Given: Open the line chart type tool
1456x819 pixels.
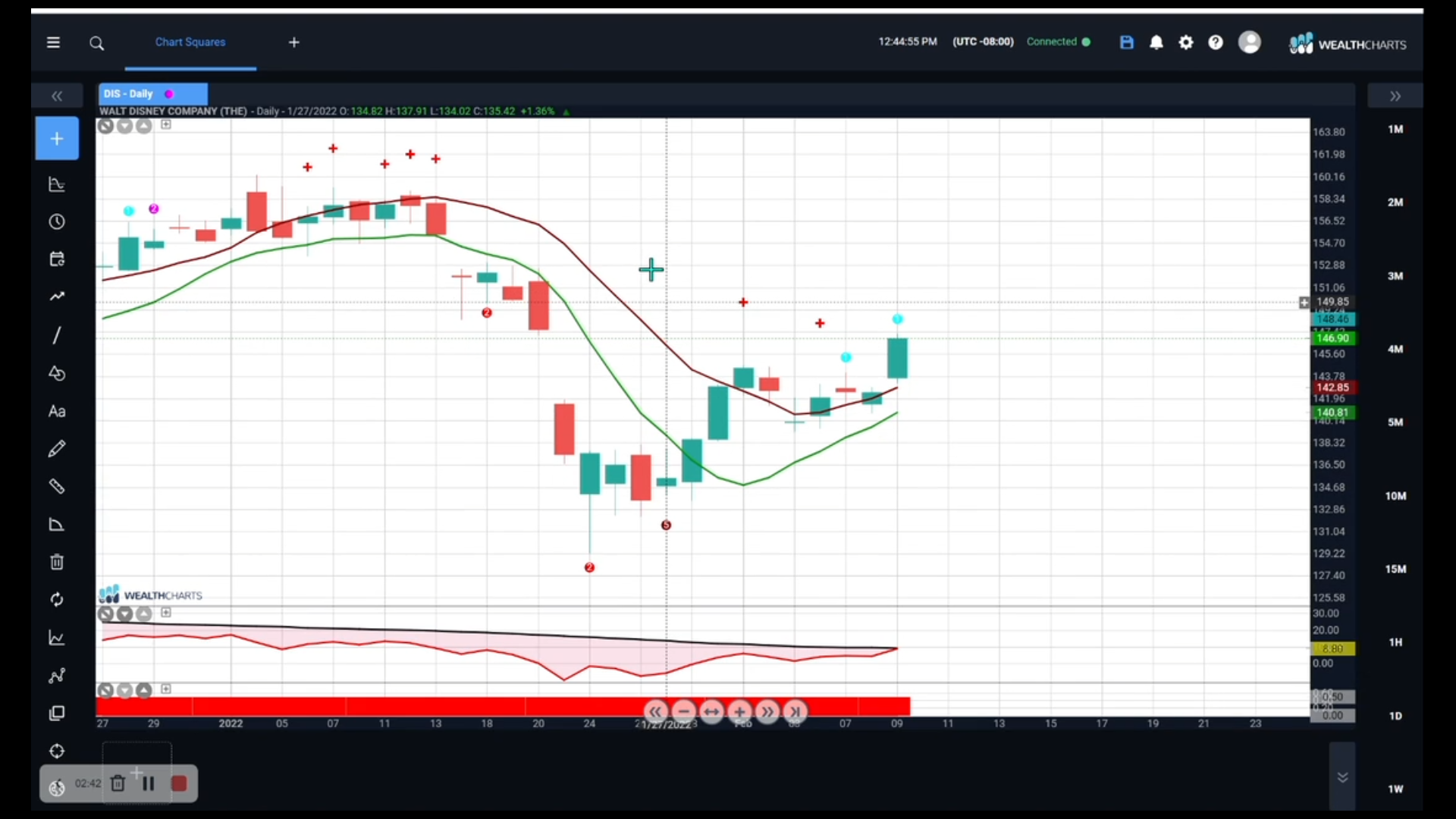Looking at the screenshot, I should (57, 638).
